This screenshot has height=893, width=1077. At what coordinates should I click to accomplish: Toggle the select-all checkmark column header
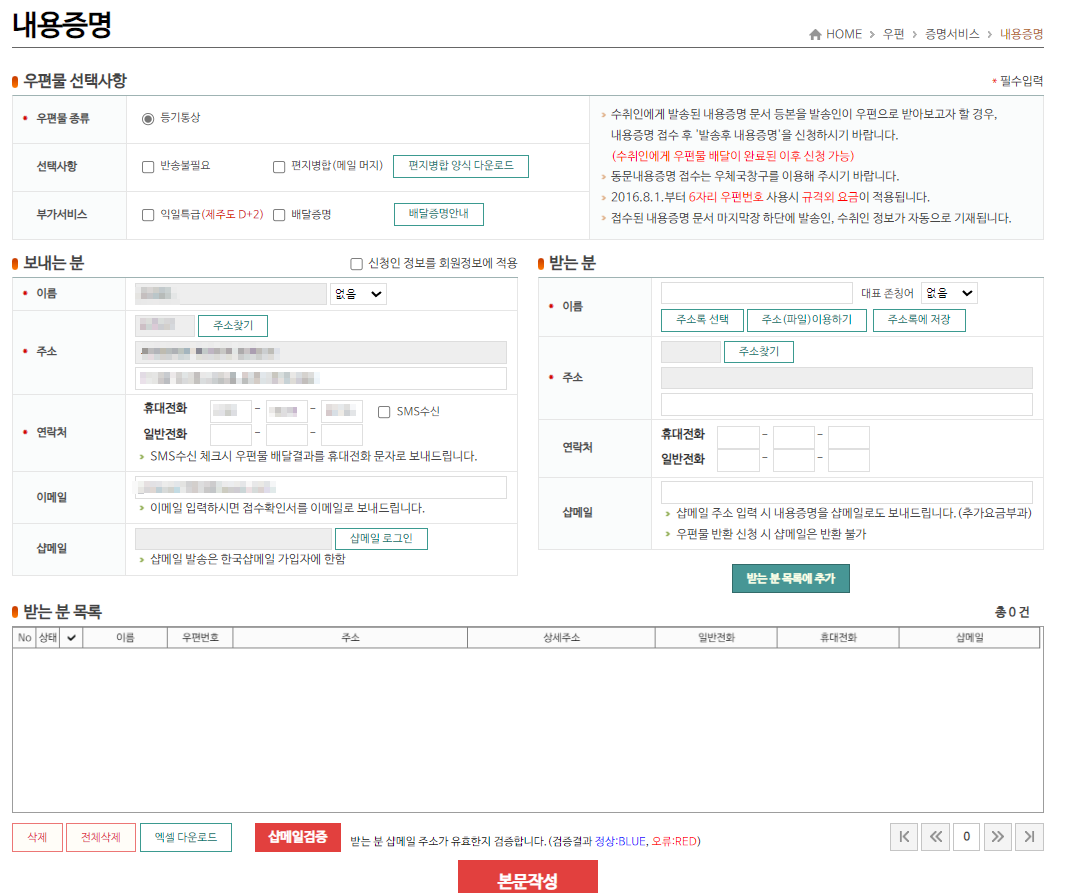click(x=71, y=637)
